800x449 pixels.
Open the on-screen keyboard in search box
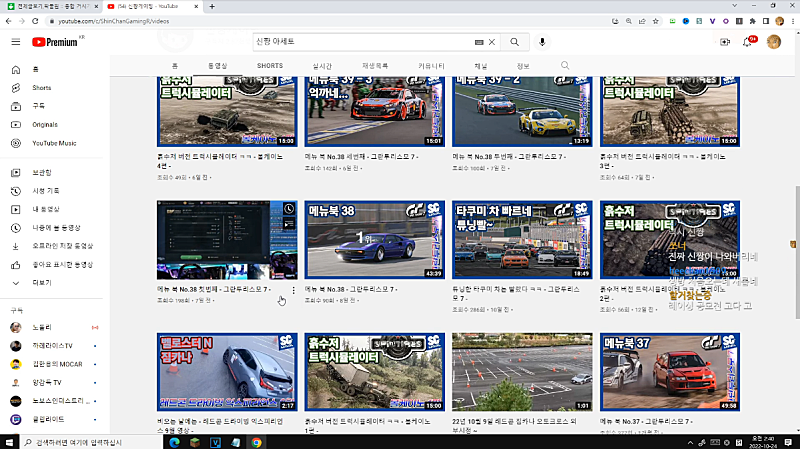pyautogui.click(x=479, y=42)
